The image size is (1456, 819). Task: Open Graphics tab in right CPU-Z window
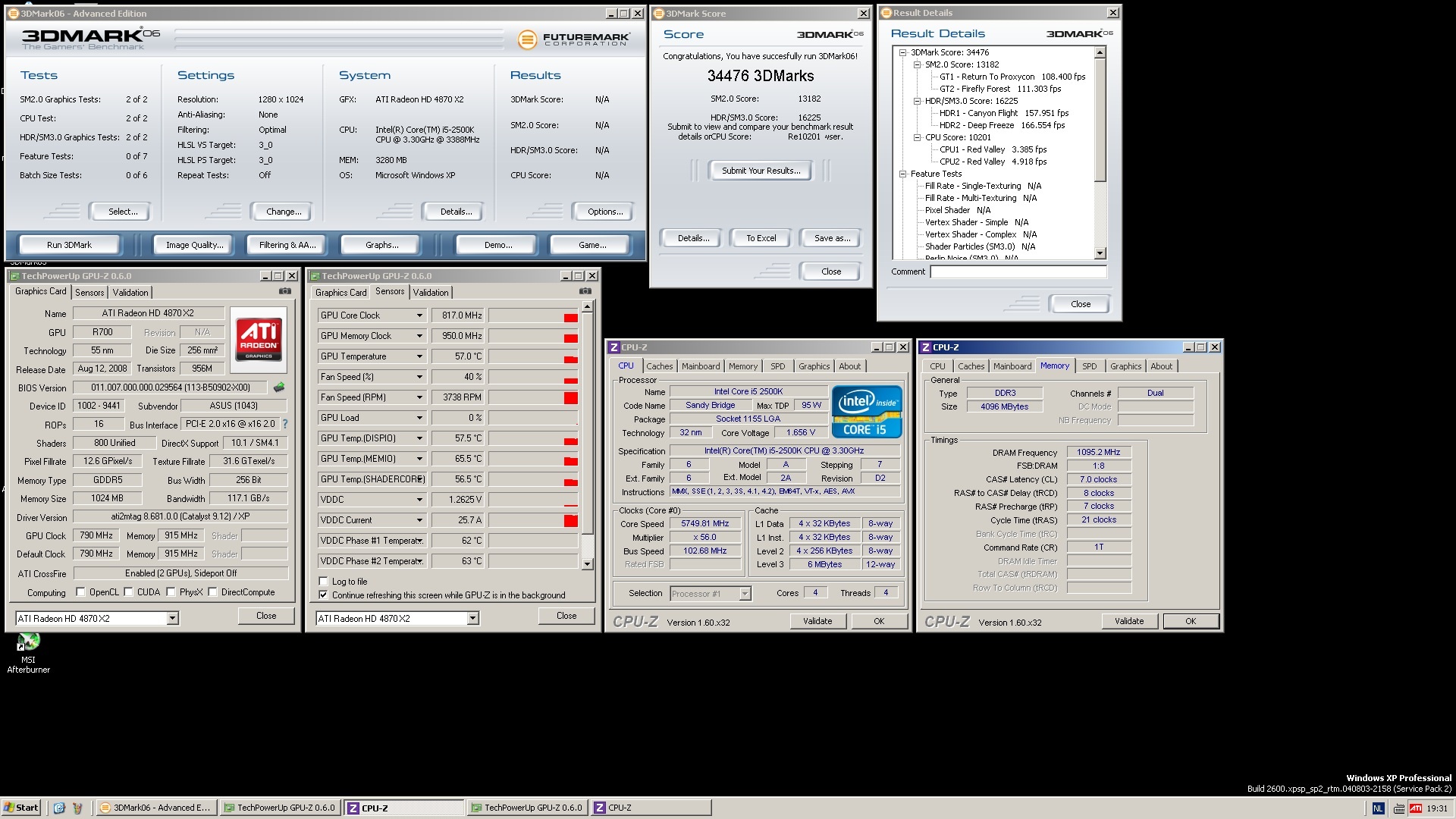pos(1125,366)
